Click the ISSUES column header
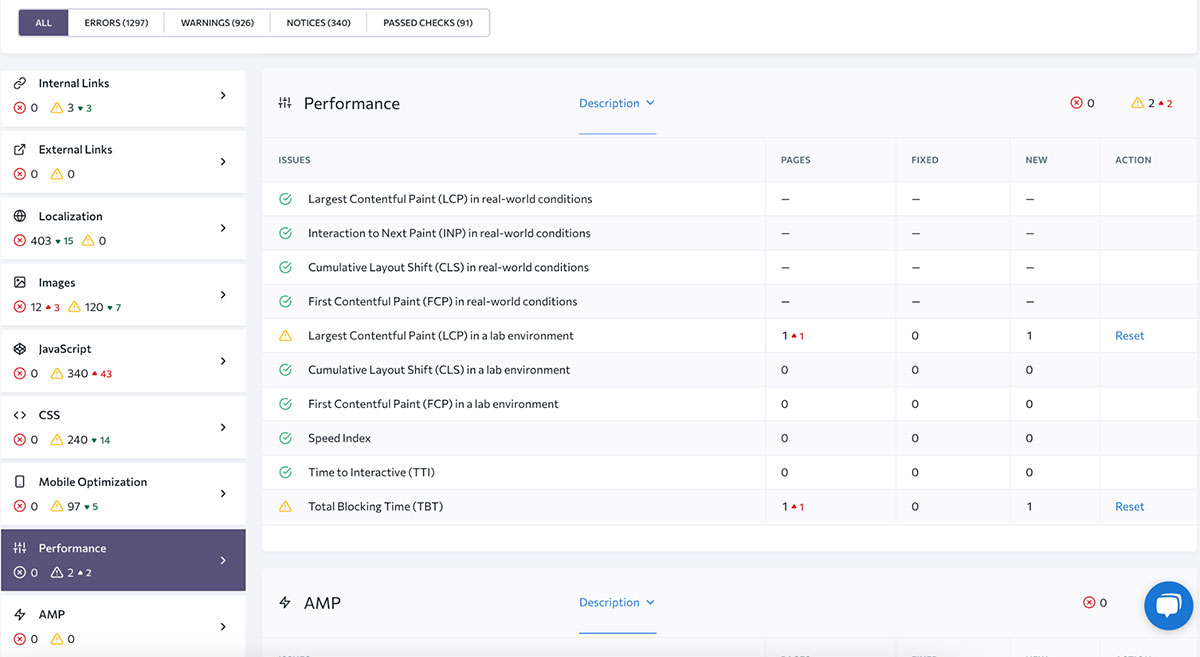The image size is (1200, 657). pyautogui.click(x=294, y=160)
